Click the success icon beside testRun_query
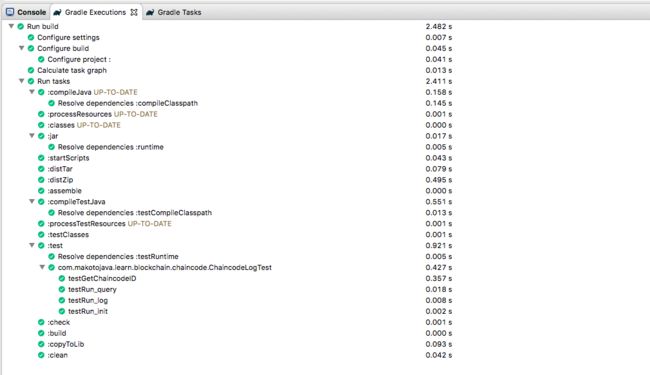Screen dimensions: 650x375 coord(62,289)
